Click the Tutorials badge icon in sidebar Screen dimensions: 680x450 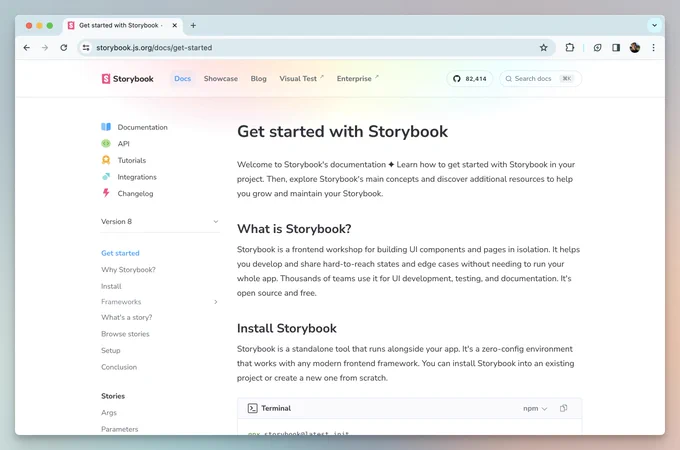coord(106,160)
